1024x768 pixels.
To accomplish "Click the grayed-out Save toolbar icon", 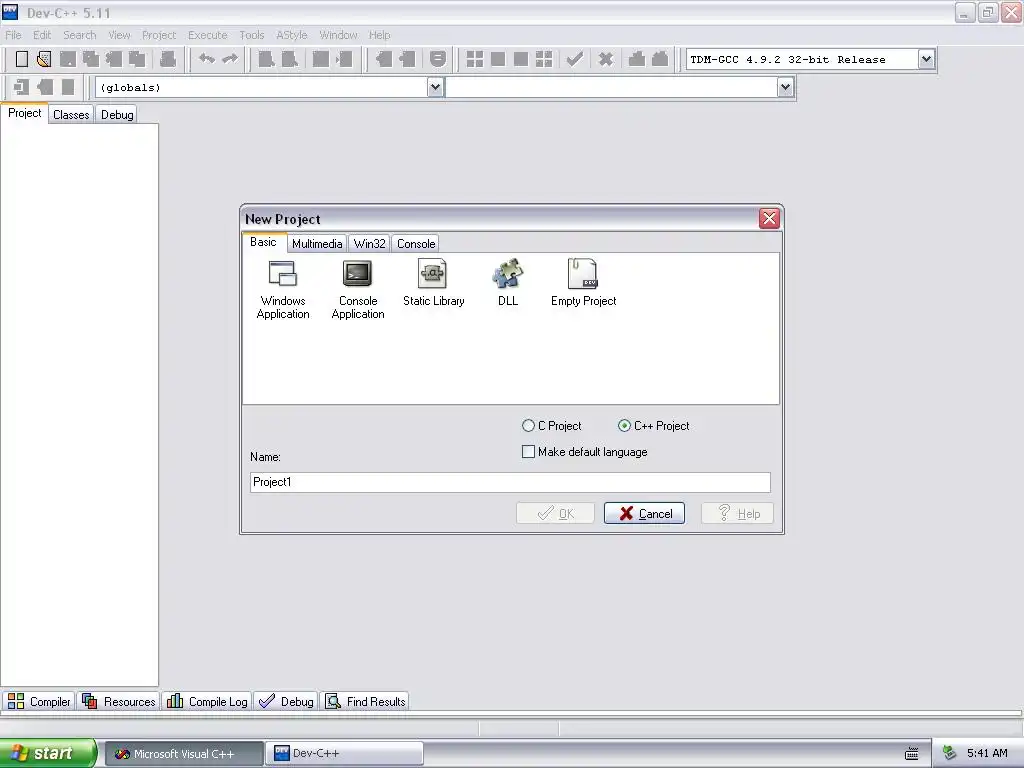I will coord(68,59).
